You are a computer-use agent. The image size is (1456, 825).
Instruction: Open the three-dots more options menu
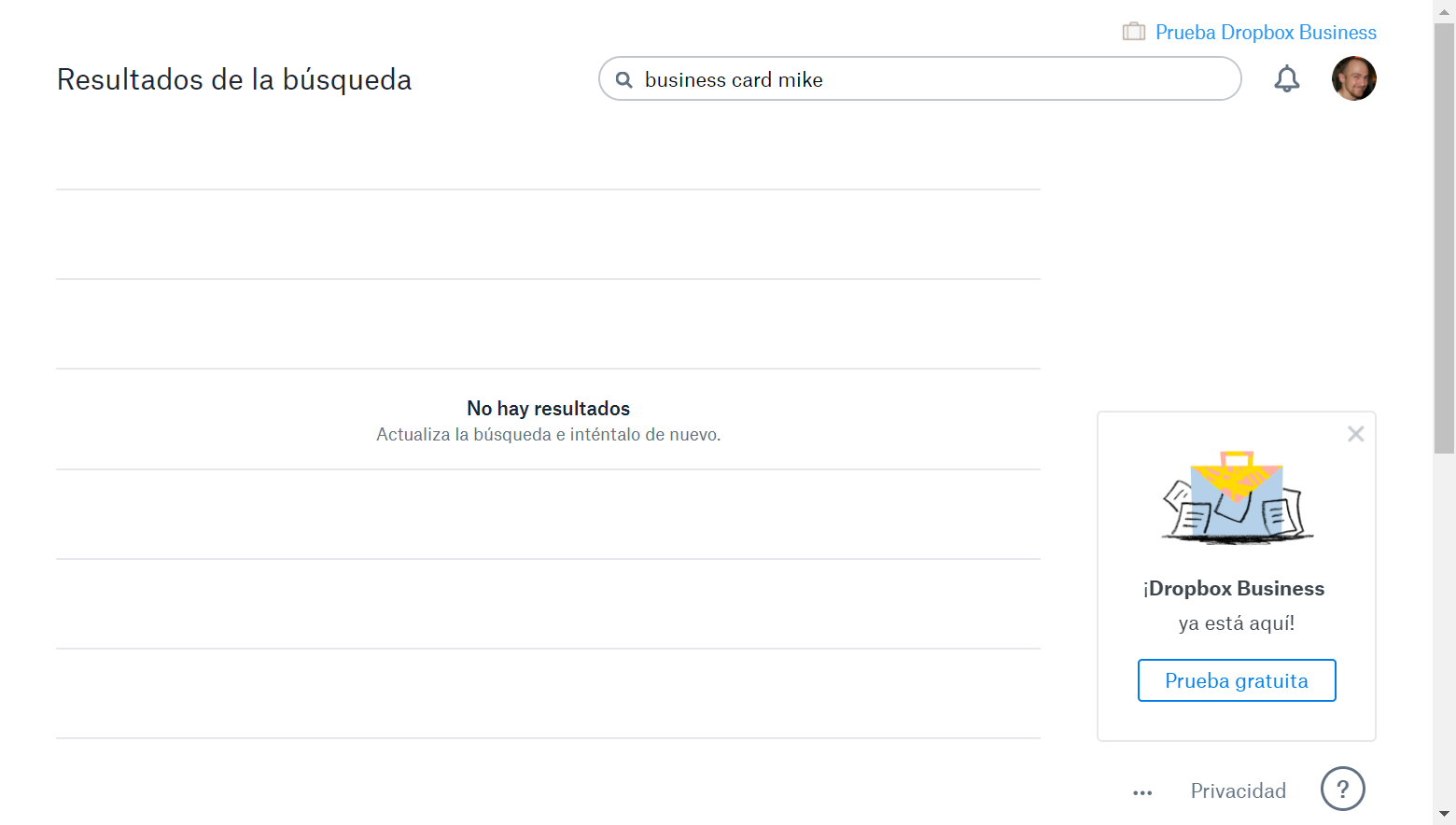pos(1142,792)
